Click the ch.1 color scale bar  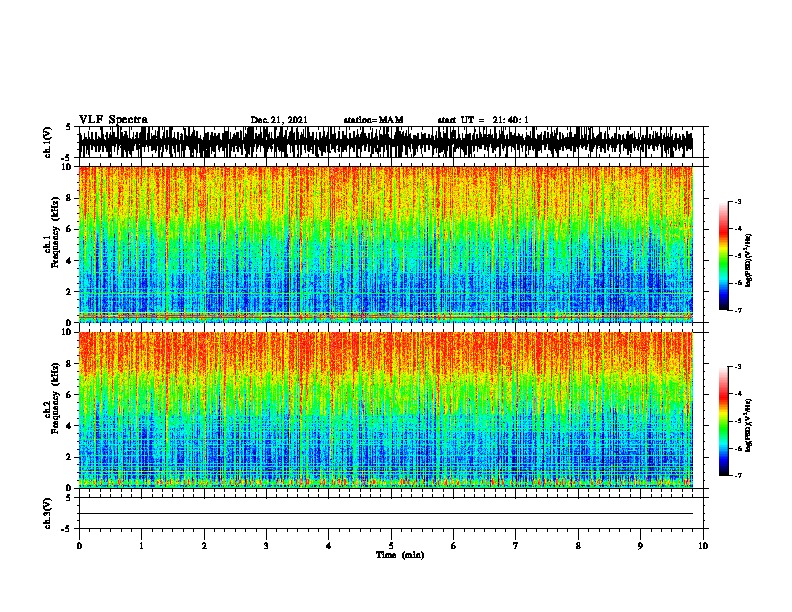point(724,256)
